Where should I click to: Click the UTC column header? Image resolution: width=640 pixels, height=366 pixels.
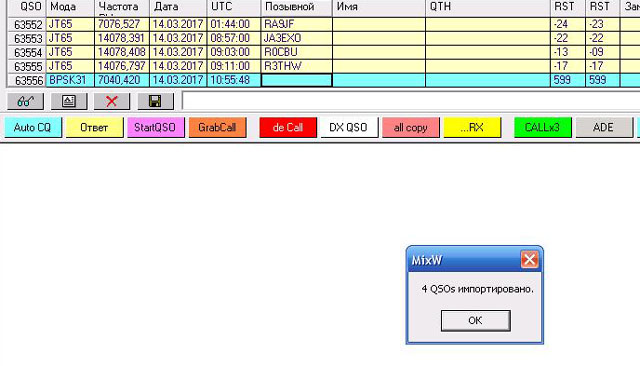click(x=234, y=7)
